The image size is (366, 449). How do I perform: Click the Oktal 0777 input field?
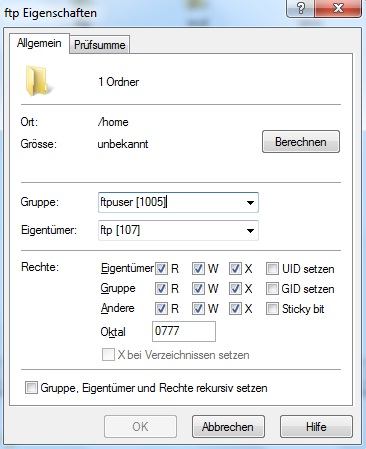184,331
